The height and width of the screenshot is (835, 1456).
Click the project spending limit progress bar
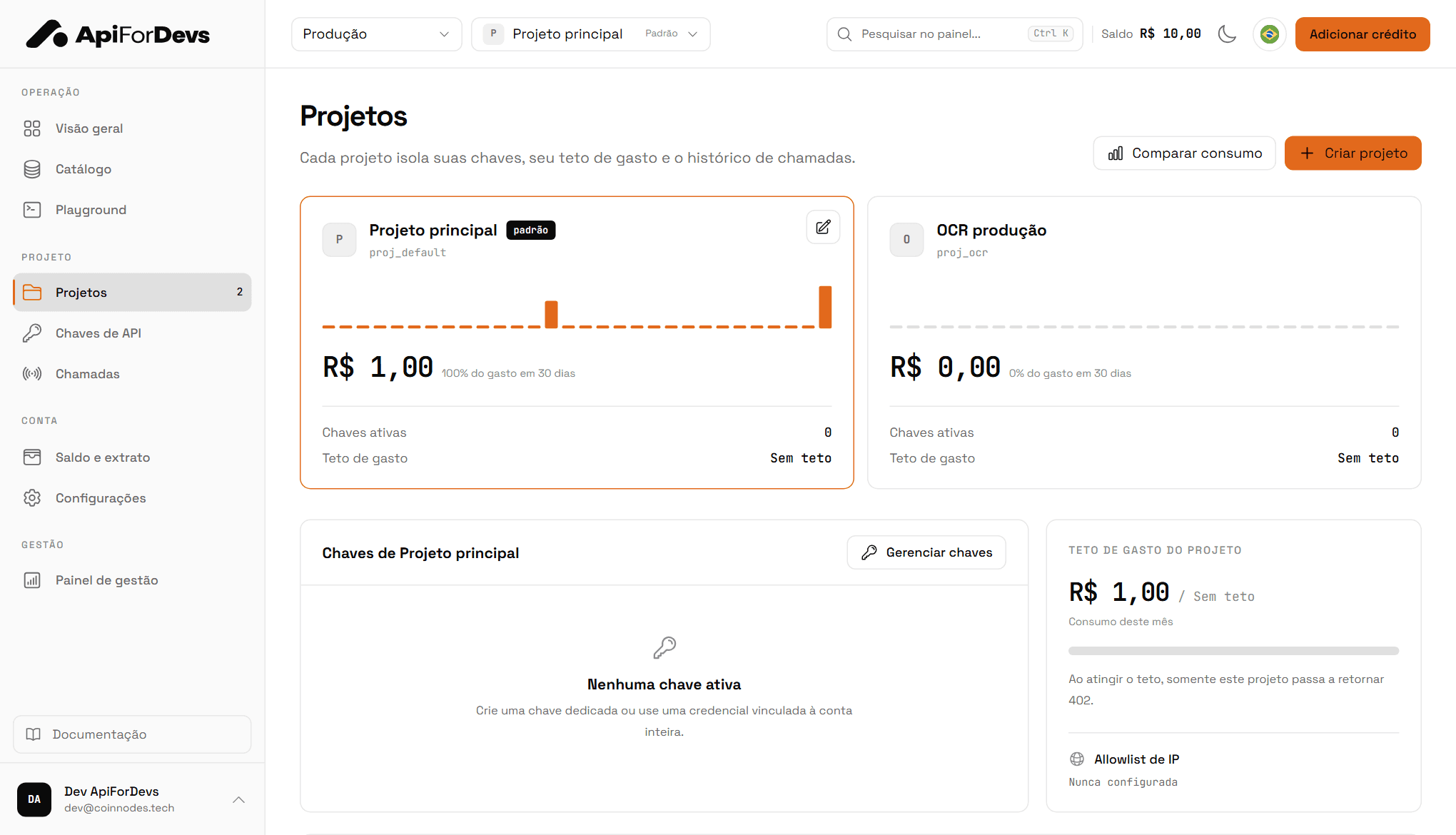point(1233,651)
